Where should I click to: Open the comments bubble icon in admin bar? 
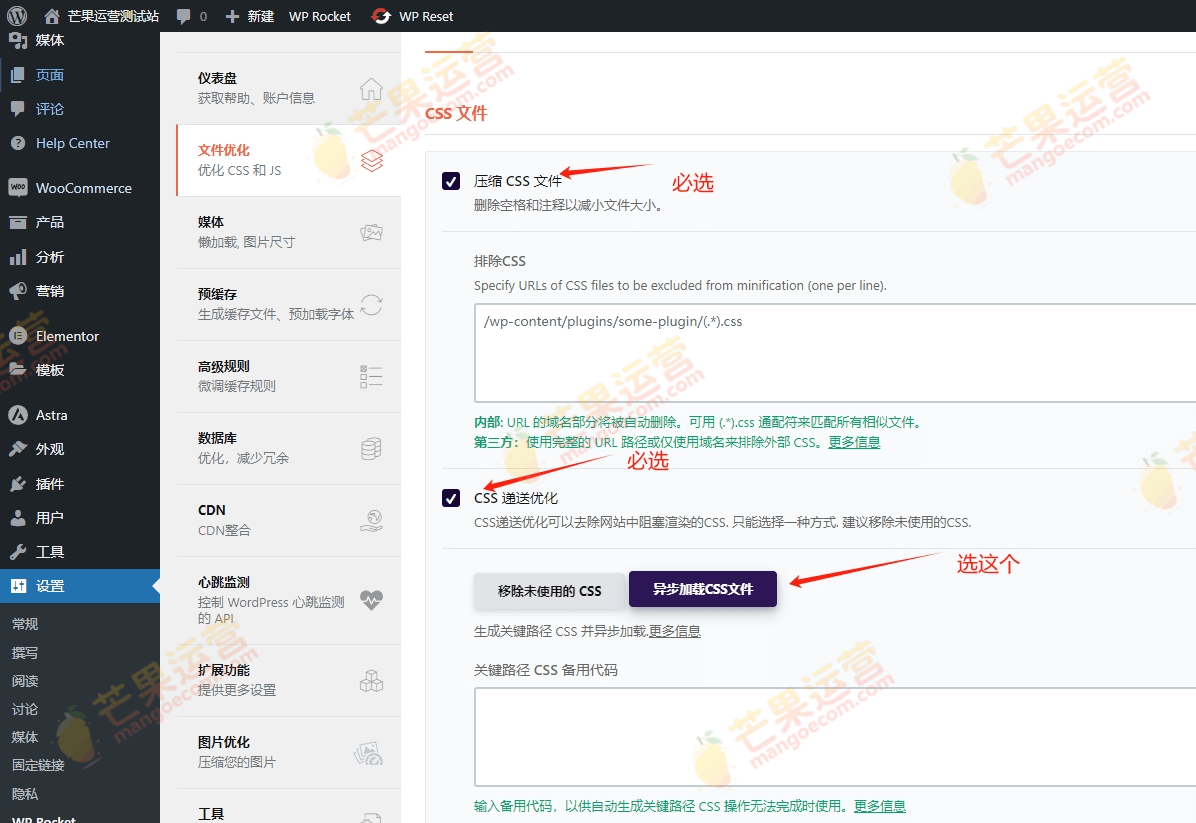coord(184,16)
